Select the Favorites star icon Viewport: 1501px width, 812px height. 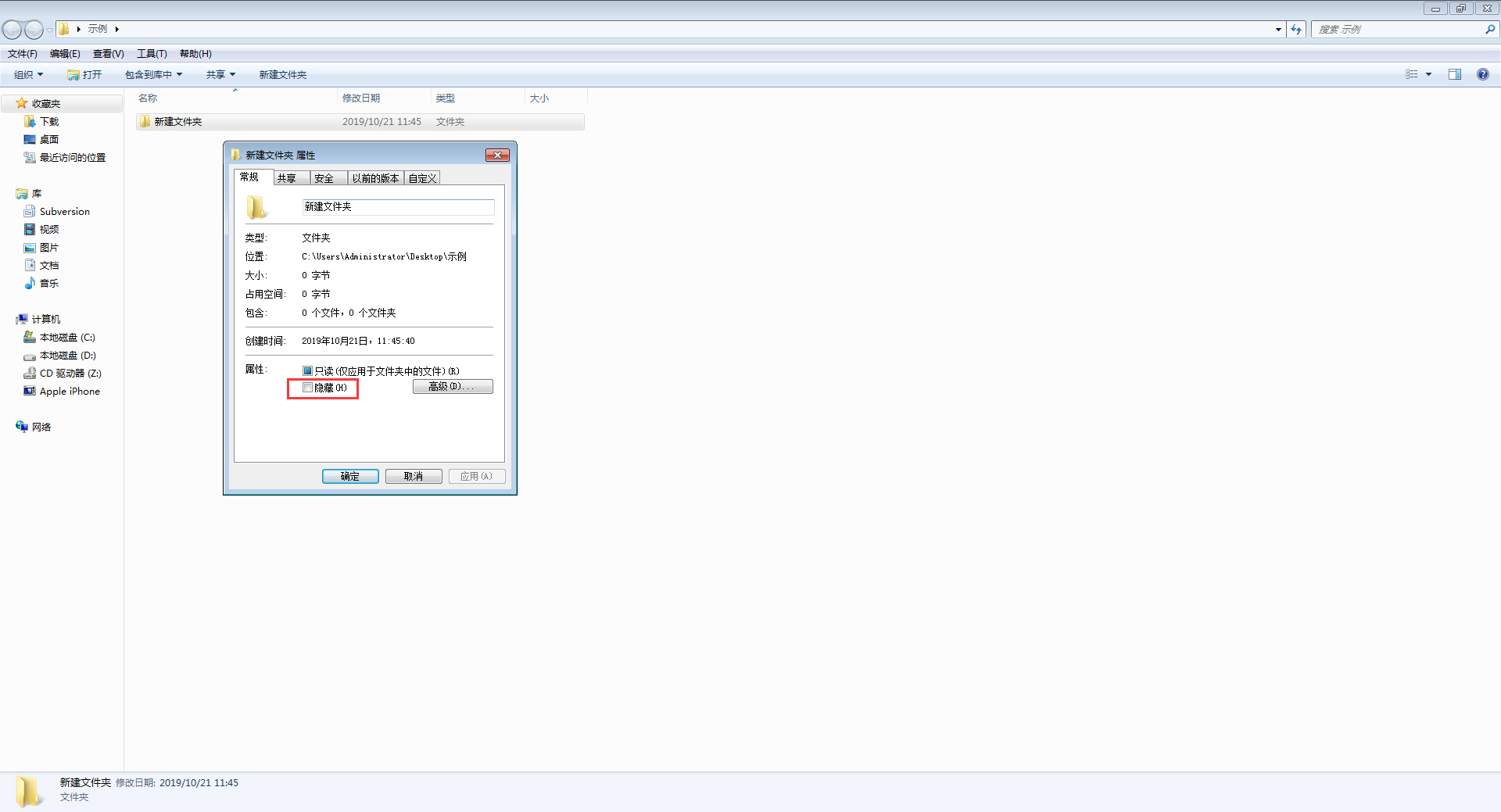point(22,103)
